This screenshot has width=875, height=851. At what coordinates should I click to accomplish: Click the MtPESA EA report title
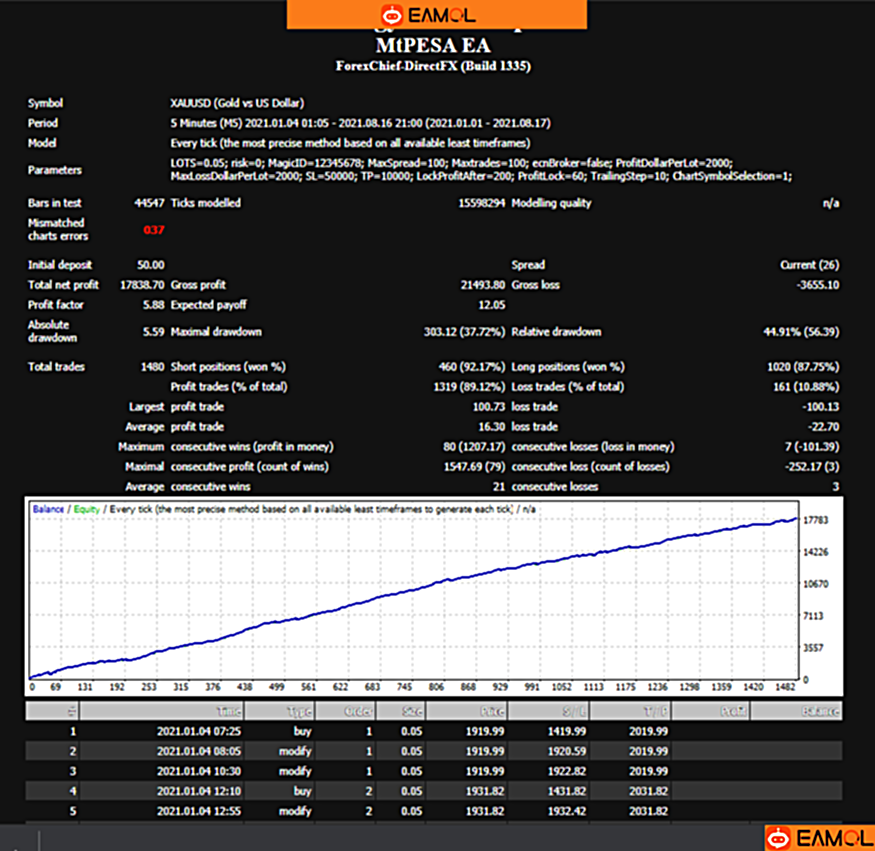pyautogui.click(x=433, y=46)
